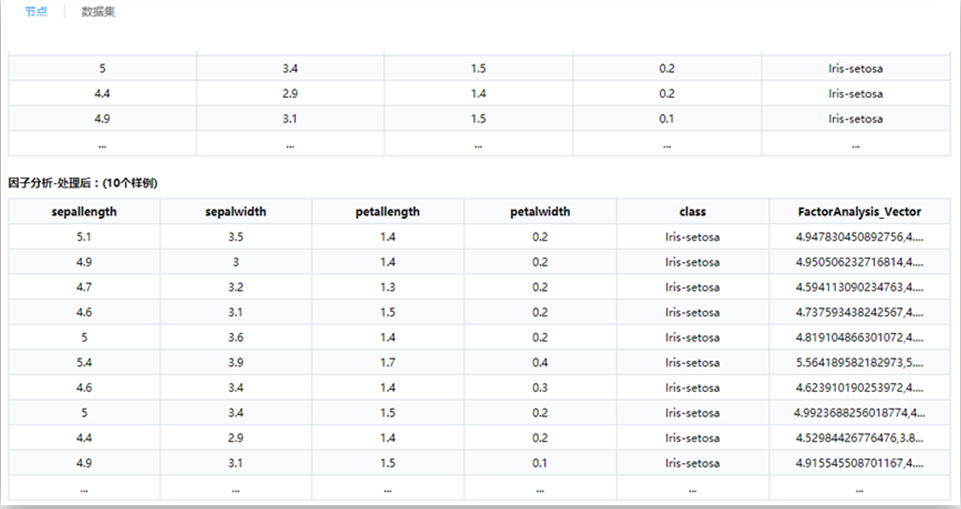This screenshot has height=509, width=961.
Task: Select the sepalwidth cell with value 3.6
Action: point(235,338)
